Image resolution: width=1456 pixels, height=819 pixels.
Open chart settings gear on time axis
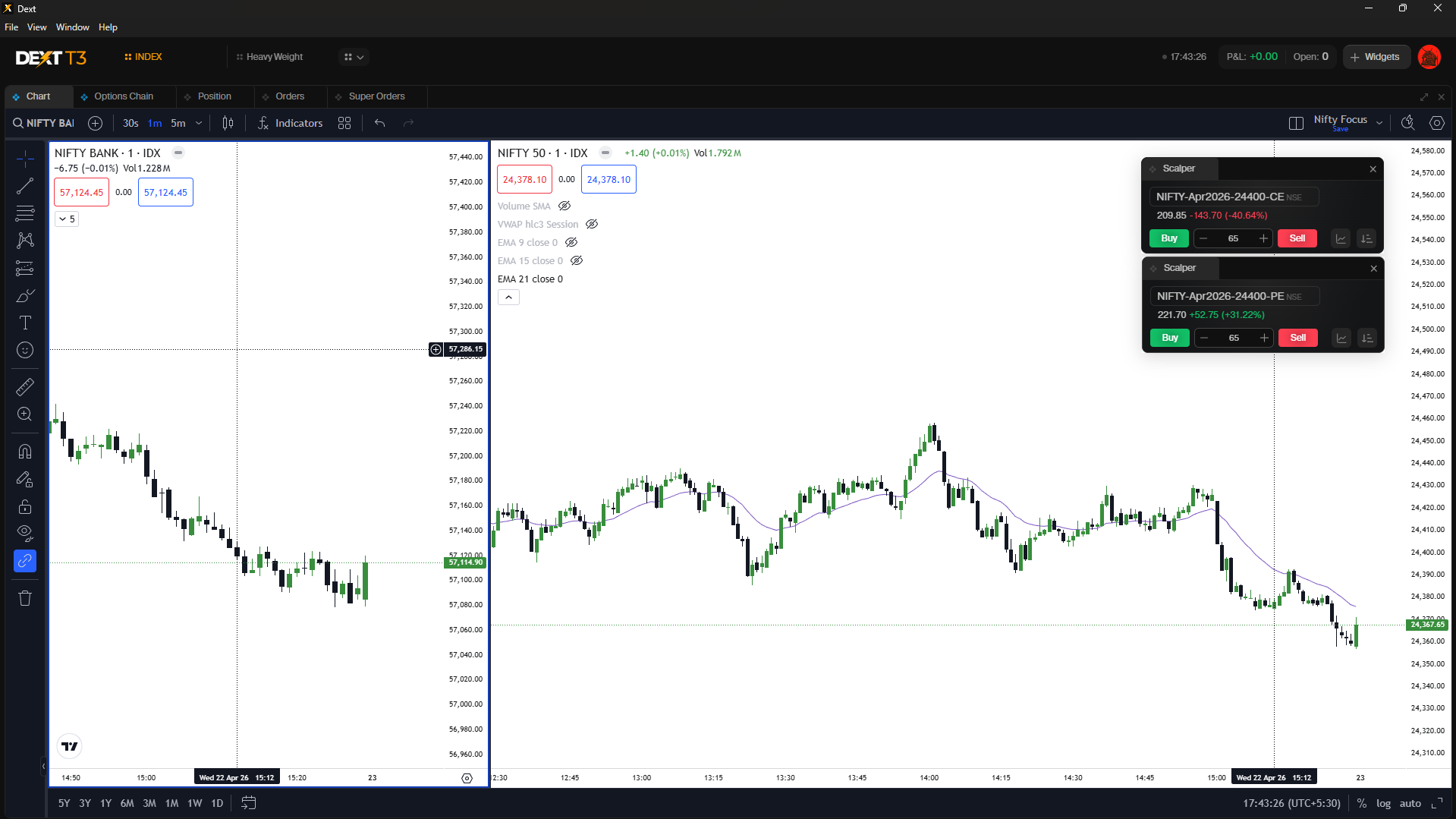pos(467,778)
